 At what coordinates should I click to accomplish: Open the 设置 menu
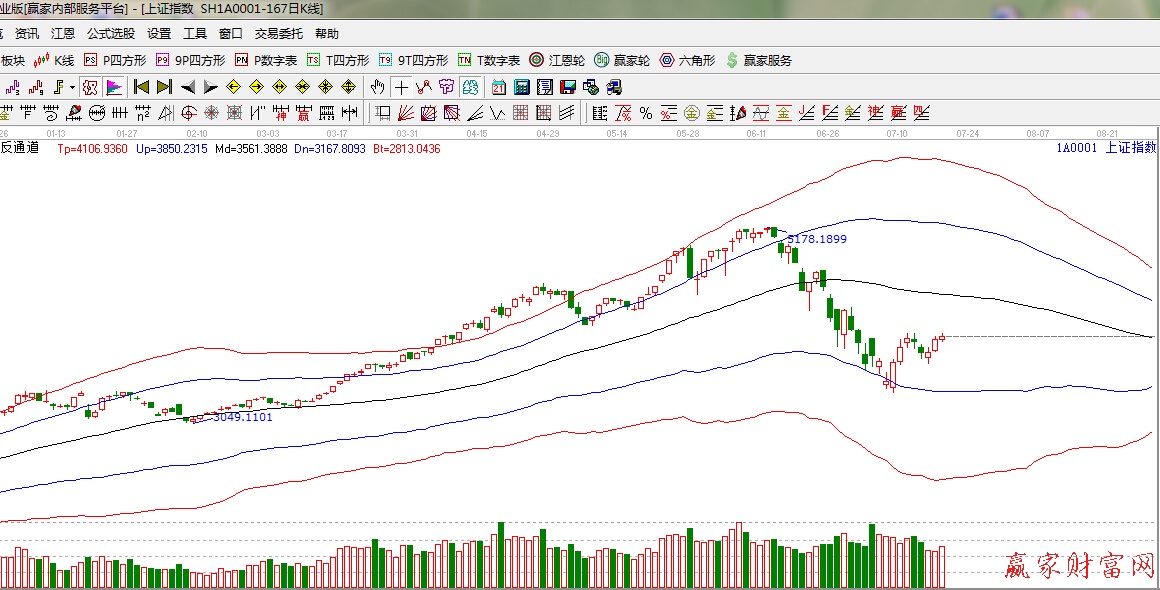[x=159, y=33]
